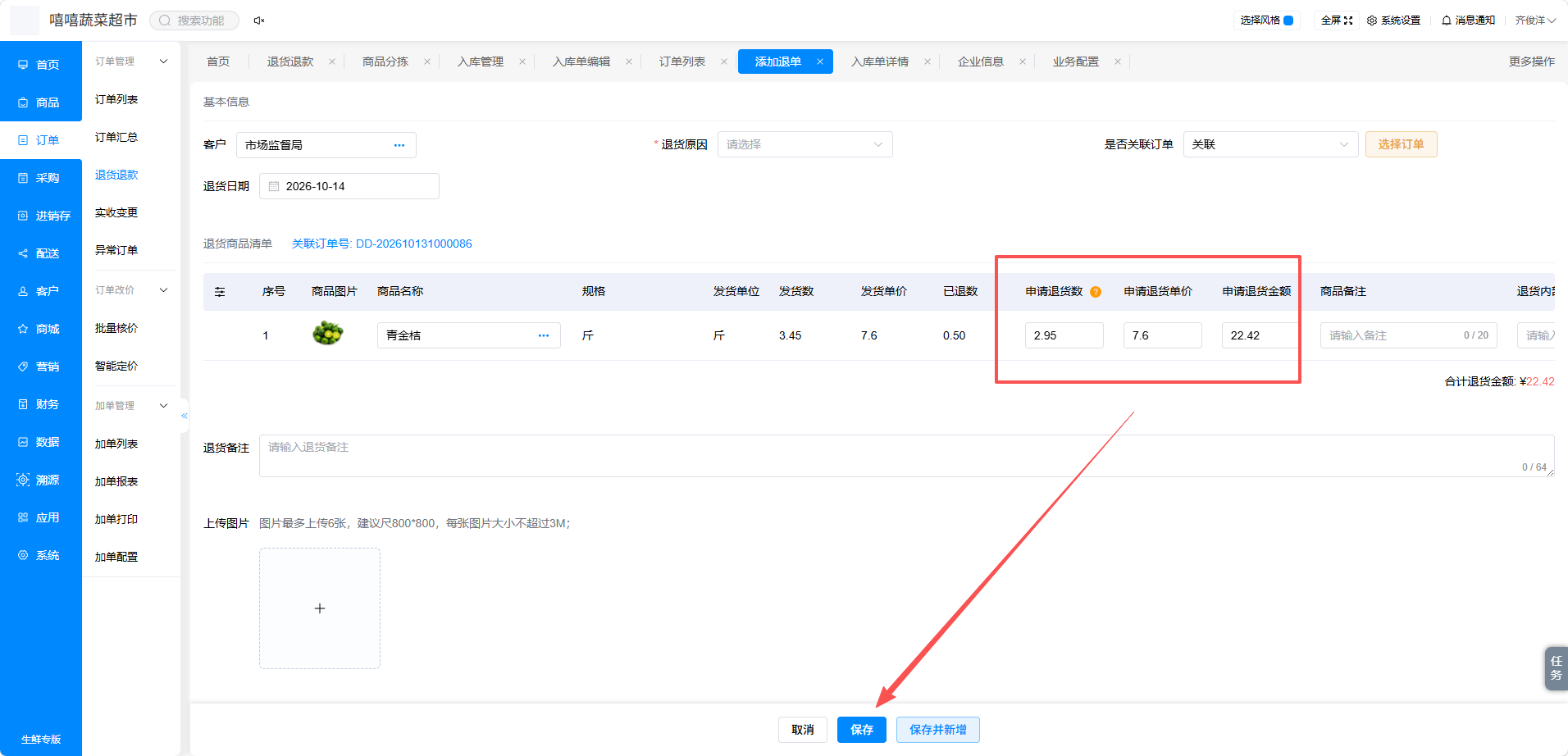Open the 是否关联订单 dropdown showing 关联
1568x756 pixels.
1270,144
